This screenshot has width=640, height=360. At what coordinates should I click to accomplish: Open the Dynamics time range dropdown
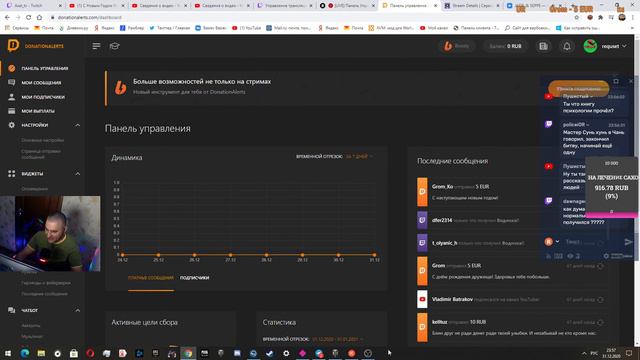click(359, 156)
